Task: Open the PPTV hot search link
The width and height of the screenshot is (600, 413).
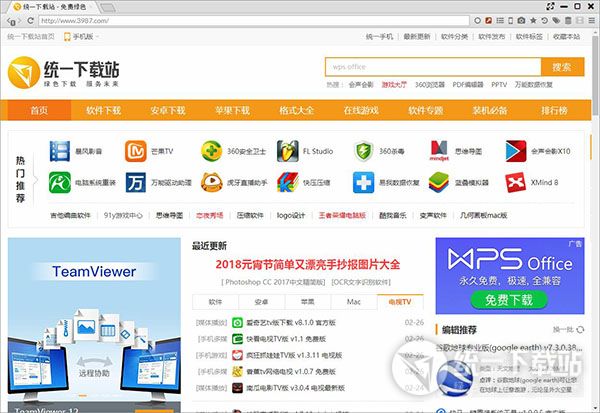Action: pos(499,85)
